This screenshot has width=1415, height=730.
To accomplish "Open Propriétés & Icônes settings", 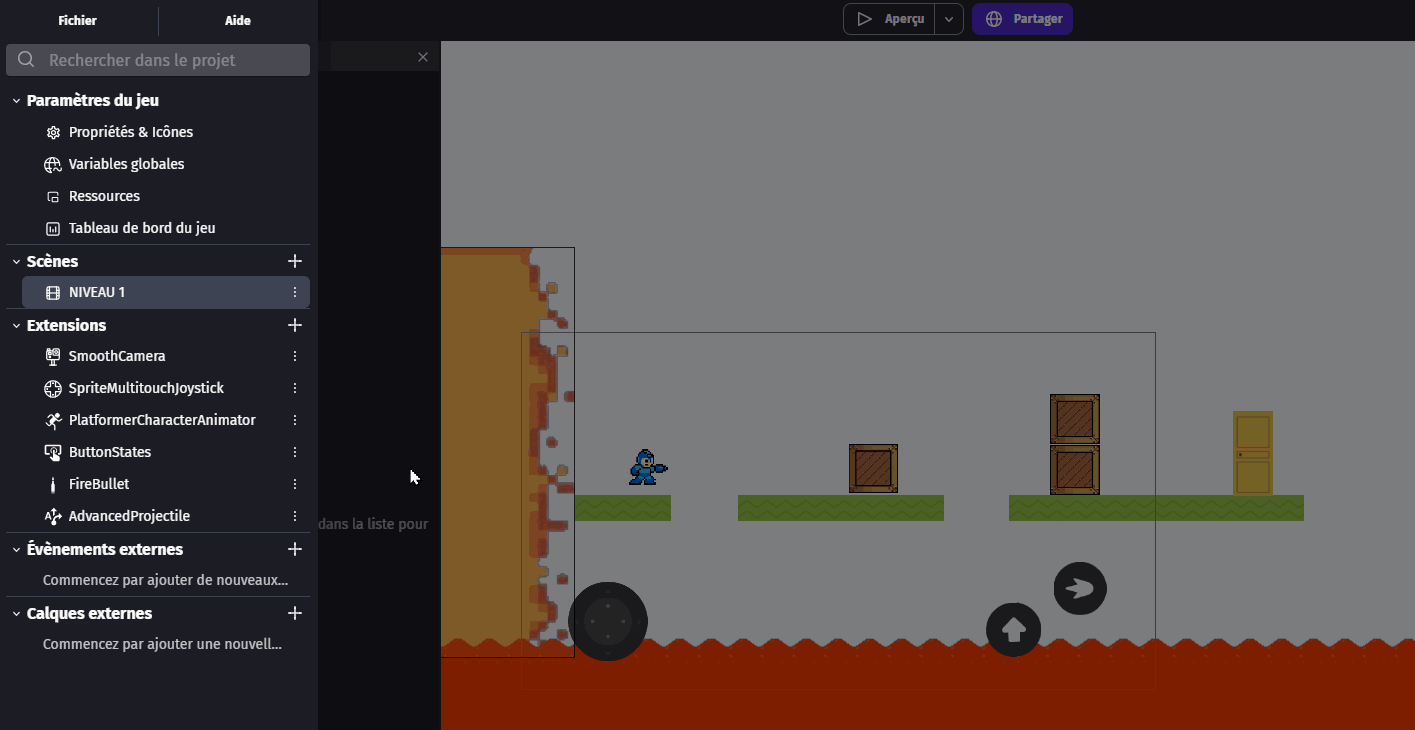I will coord(131,132).
